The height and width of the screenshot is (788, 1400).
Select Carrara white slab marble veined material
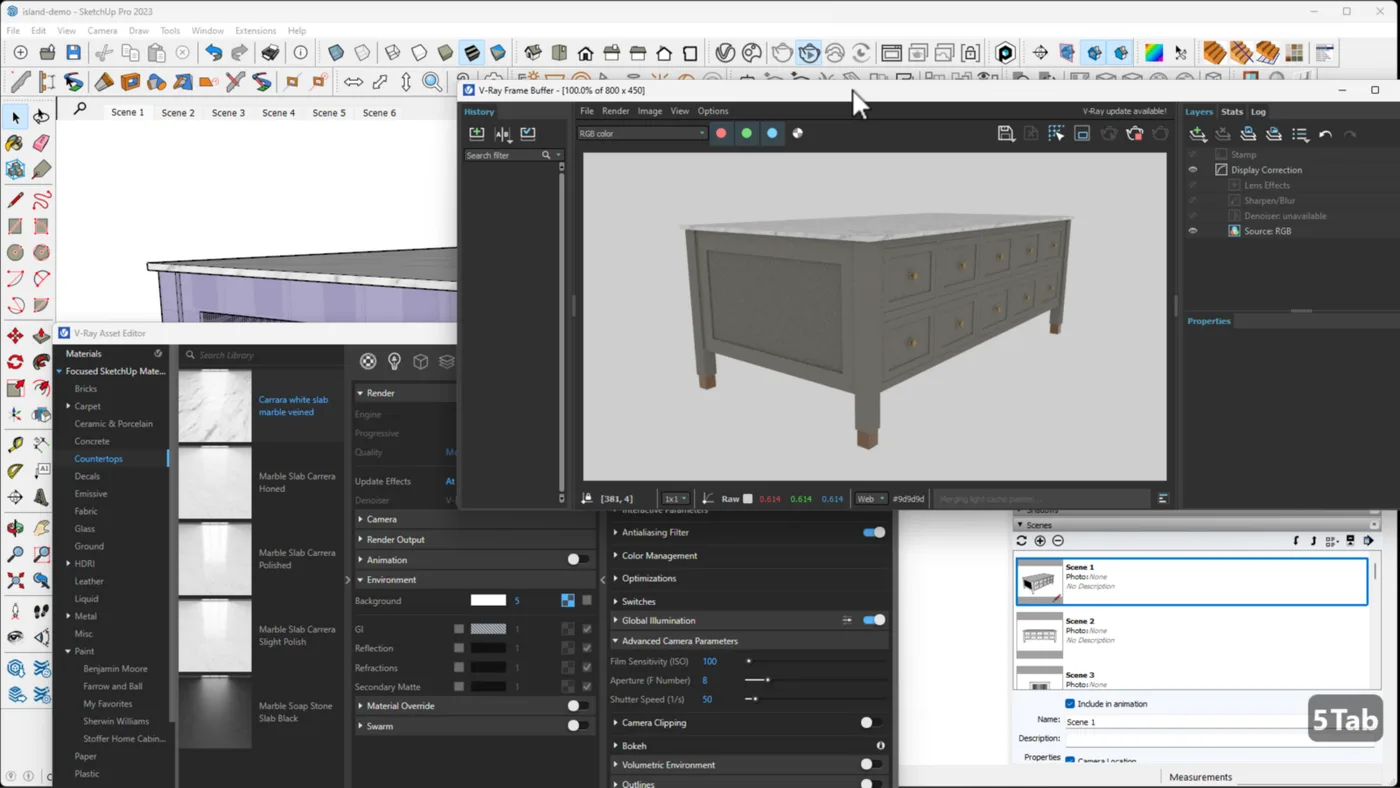pyautogui.click(x=215, y=406)
